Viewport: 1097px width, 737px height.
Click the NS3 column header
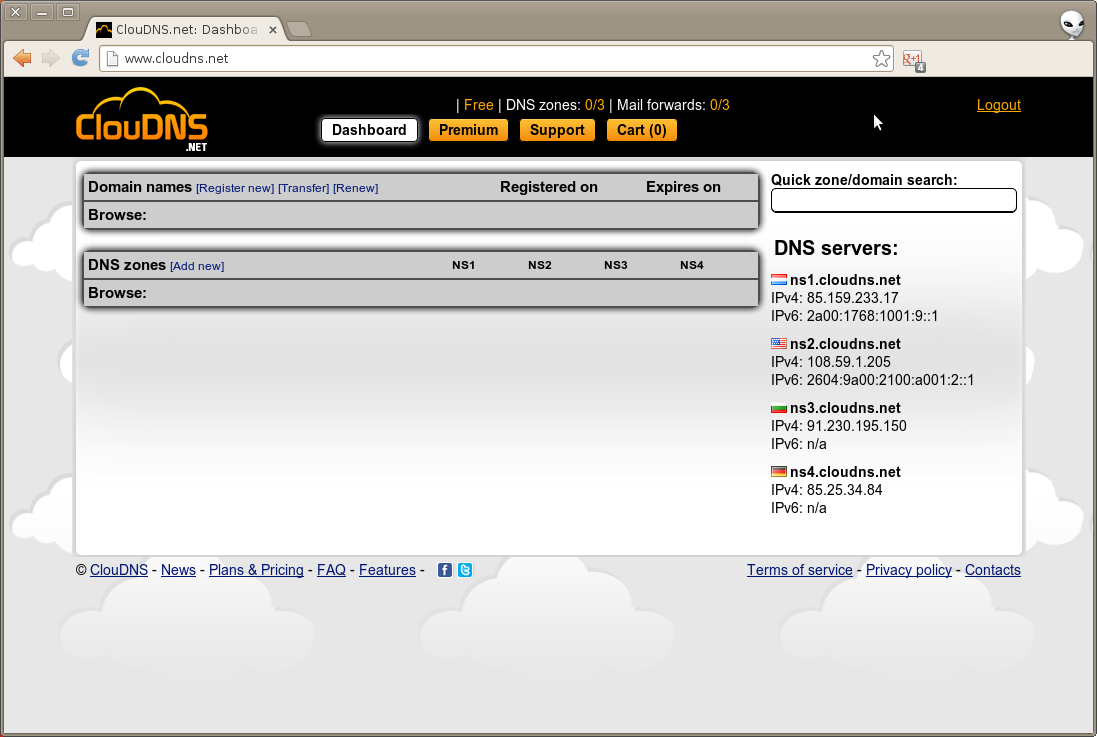pos(616,265)
